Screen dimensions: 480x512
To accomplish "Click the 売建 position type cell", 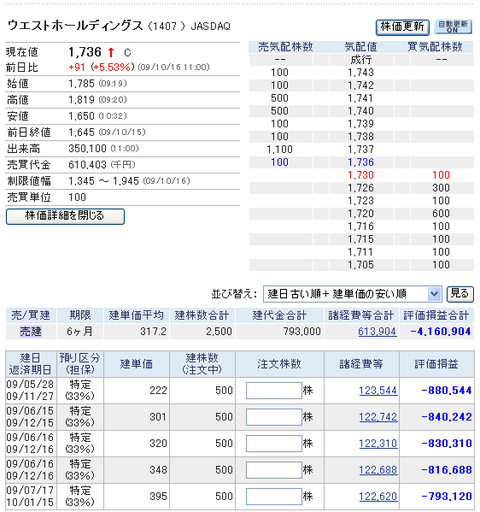I will (31, 331).
